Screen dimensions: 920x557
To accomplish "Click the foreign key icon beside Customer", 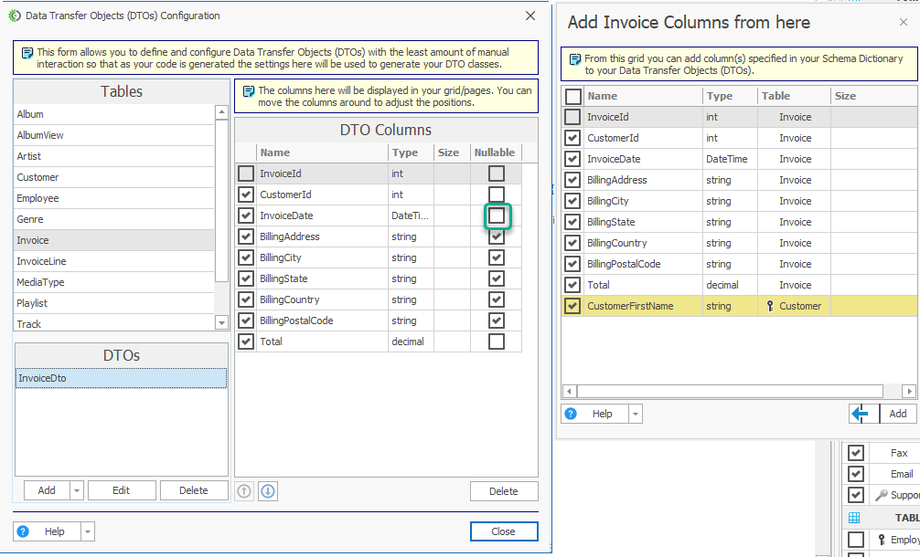I will [770, 306].
